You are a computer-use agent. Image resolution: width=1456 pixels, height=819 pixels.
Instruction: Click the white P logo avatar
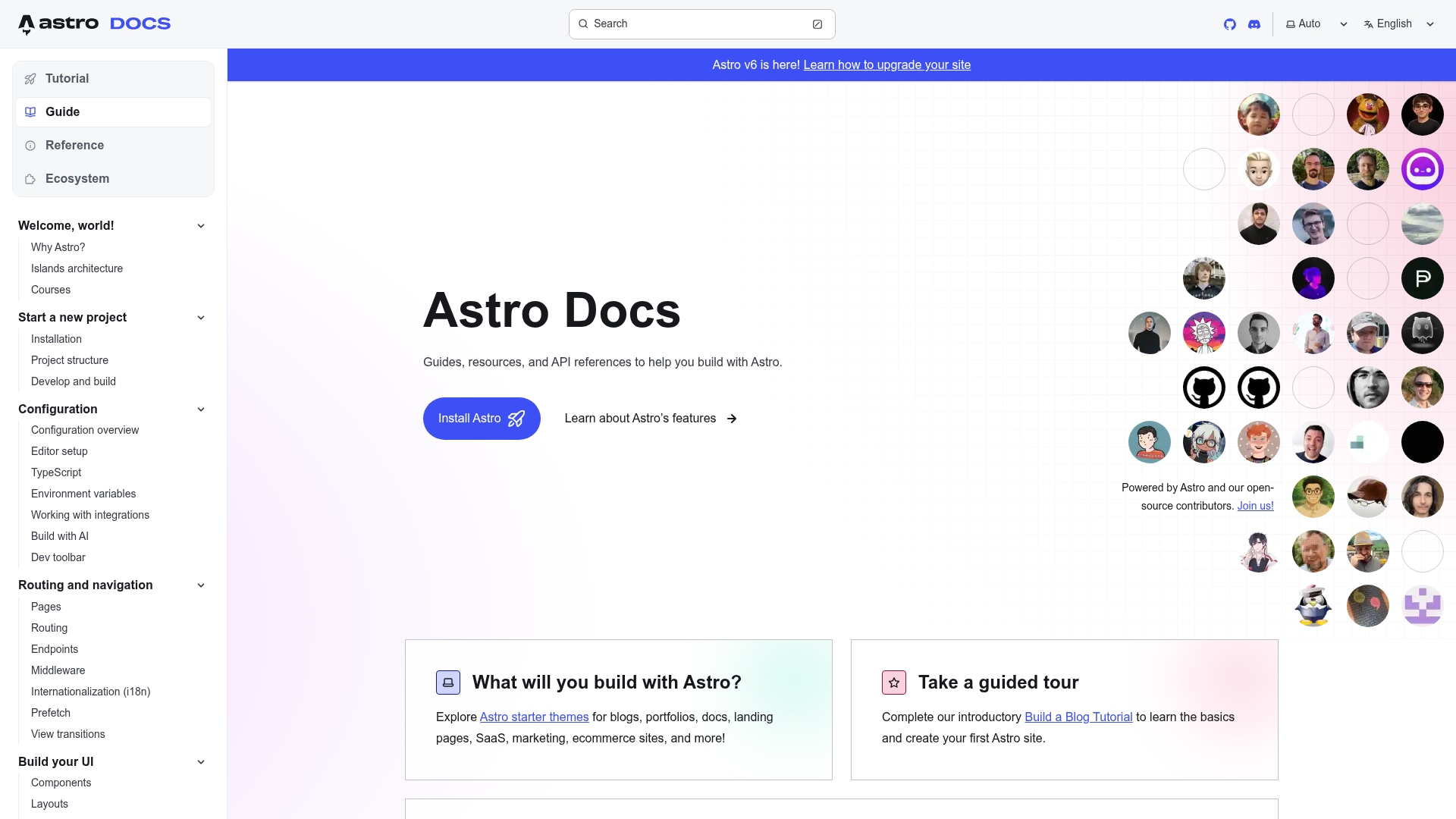pos(1423,278)
